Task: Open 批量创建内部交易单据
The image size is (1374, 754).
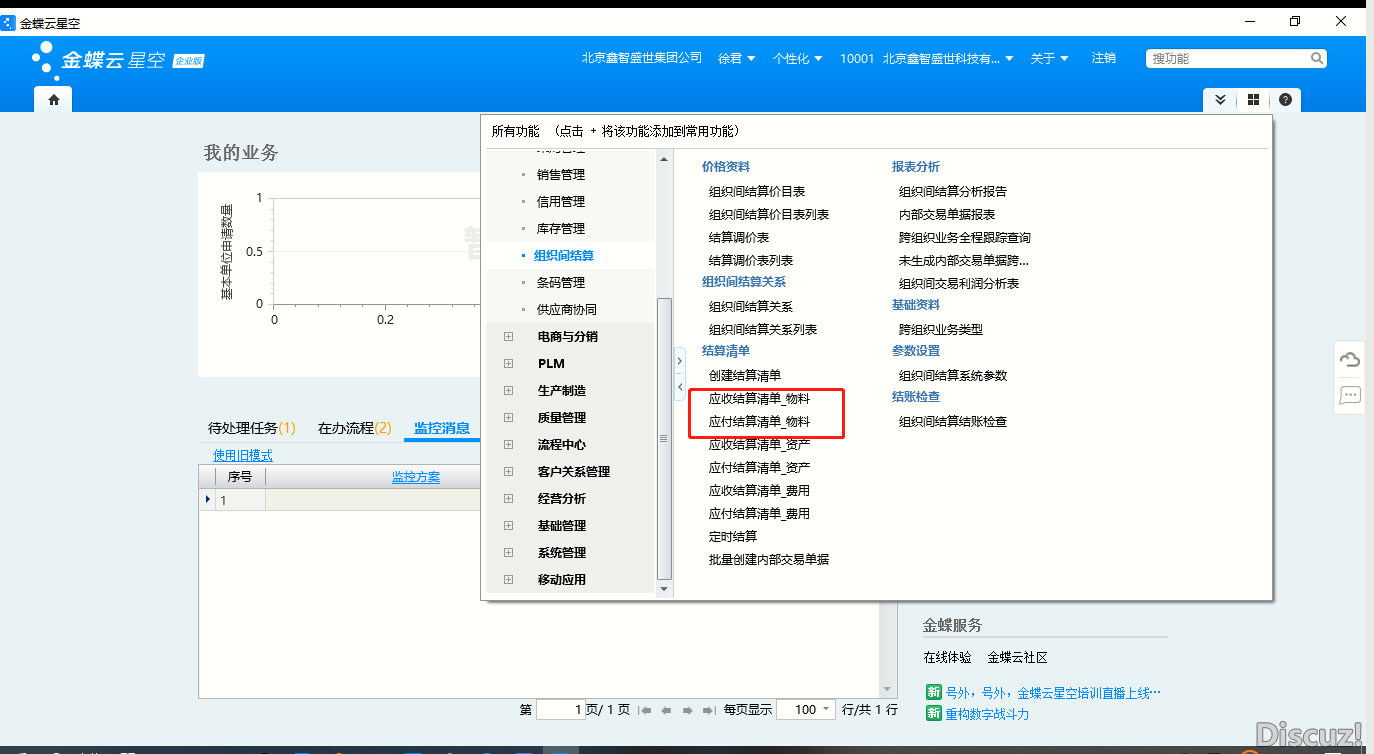Action: [x=769, y=560]
